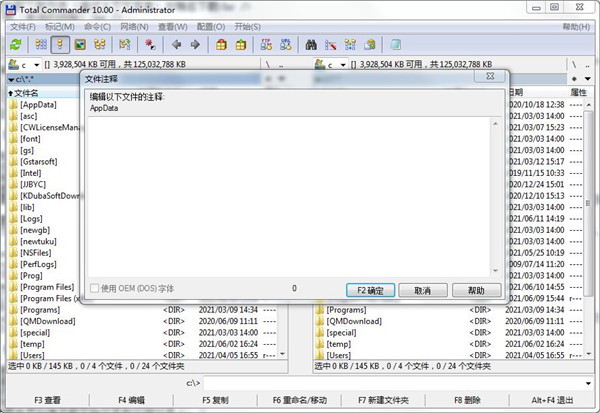
Task: Open the notepad icon in toolbar
Action: coord(396,44)
